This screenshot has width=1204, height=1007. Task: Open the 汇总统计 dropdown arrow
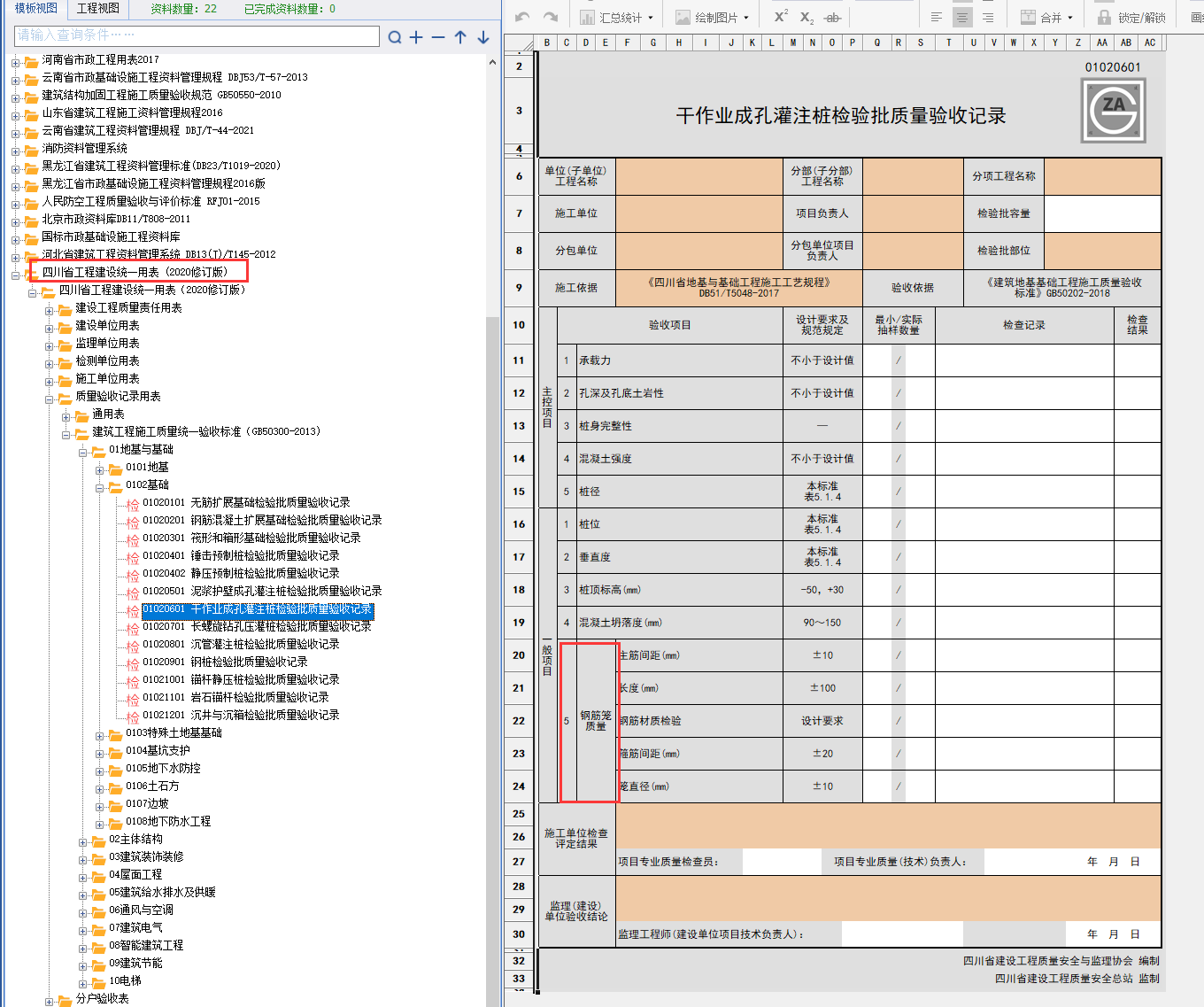click(651, 18)
